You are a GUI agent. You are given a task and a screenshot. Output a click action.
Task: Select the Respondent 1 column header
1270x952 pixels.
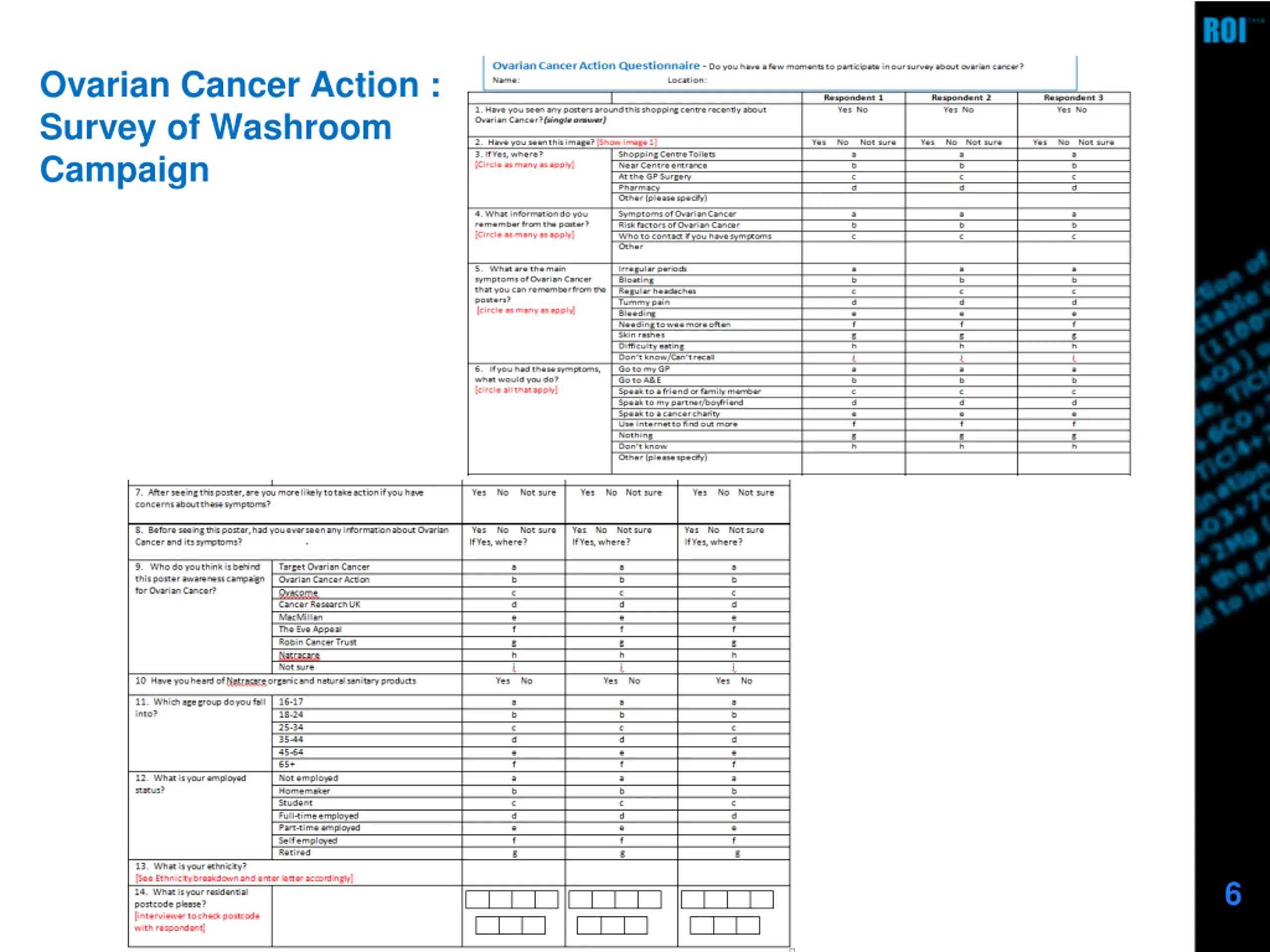coord(853,98)
